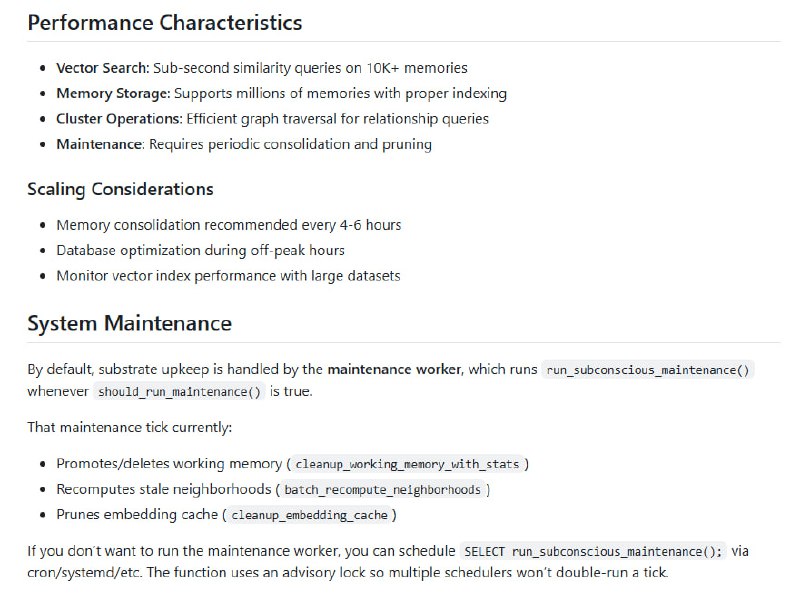The image size is (800, 601).
Task: Click the monitor vector index performance bullet
Action: pos(228,275)
